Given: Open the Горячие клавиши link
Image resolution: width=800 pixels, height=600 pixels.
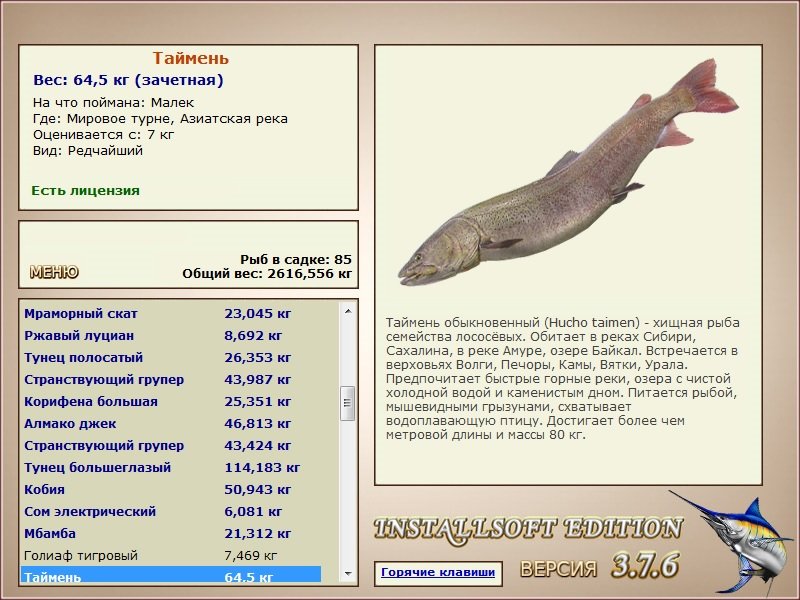Looking at the screenshot, I should click(438, 572).
